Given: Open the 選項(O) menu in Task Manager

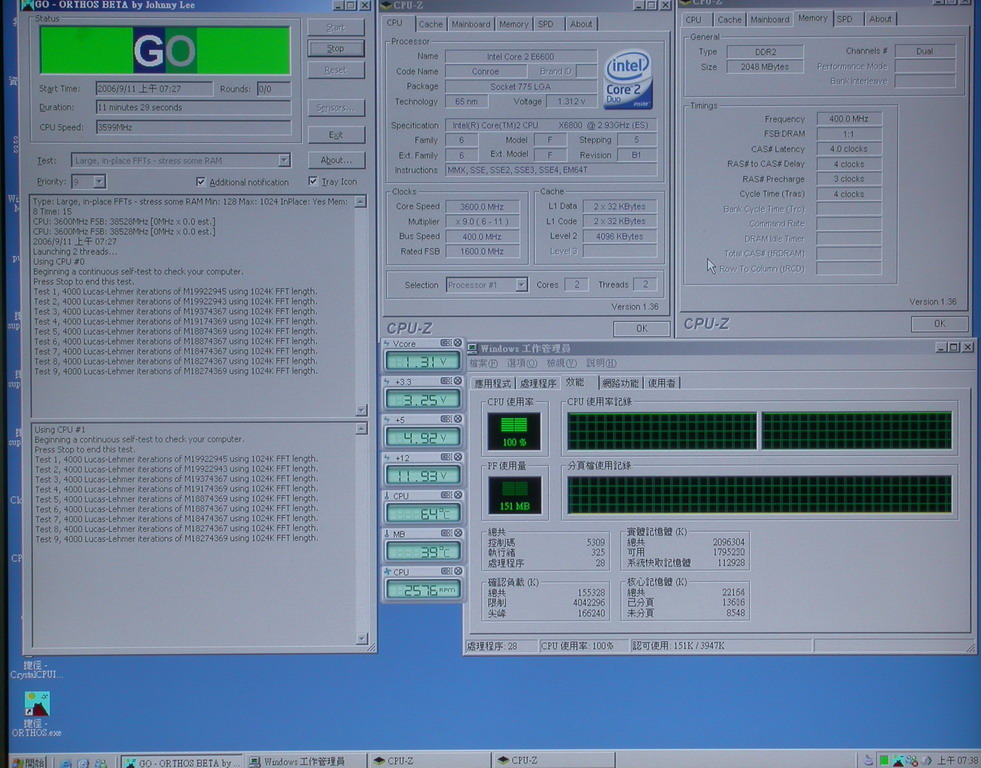Looking at the screenshot, I should pyautogui.click(x=522, y=363).
